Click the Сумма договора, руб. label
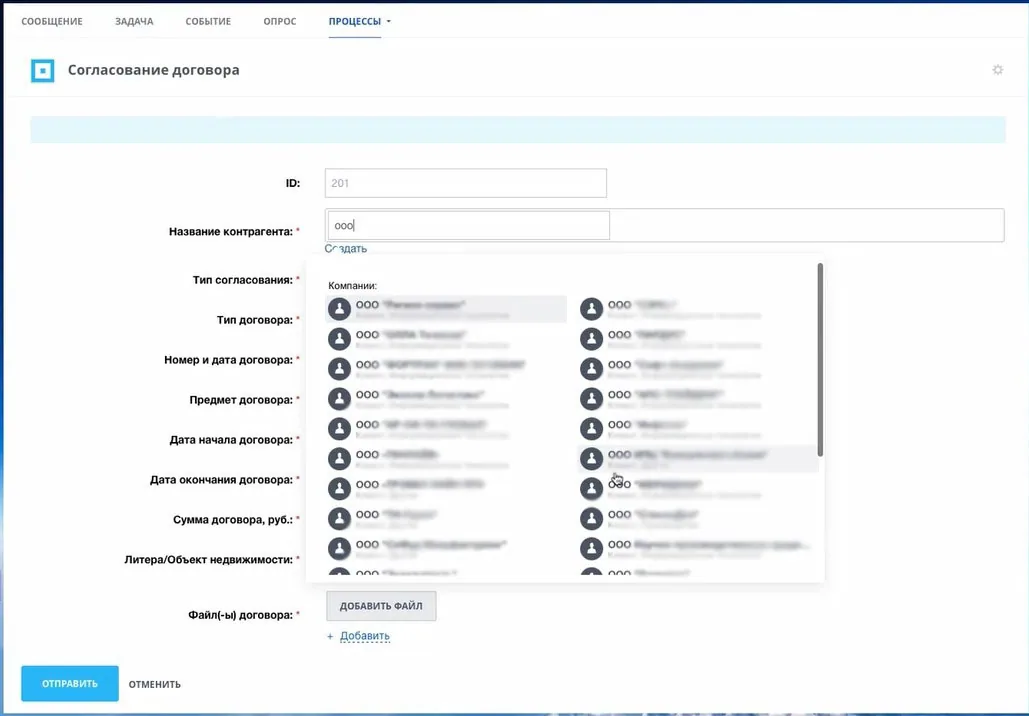 233,520
